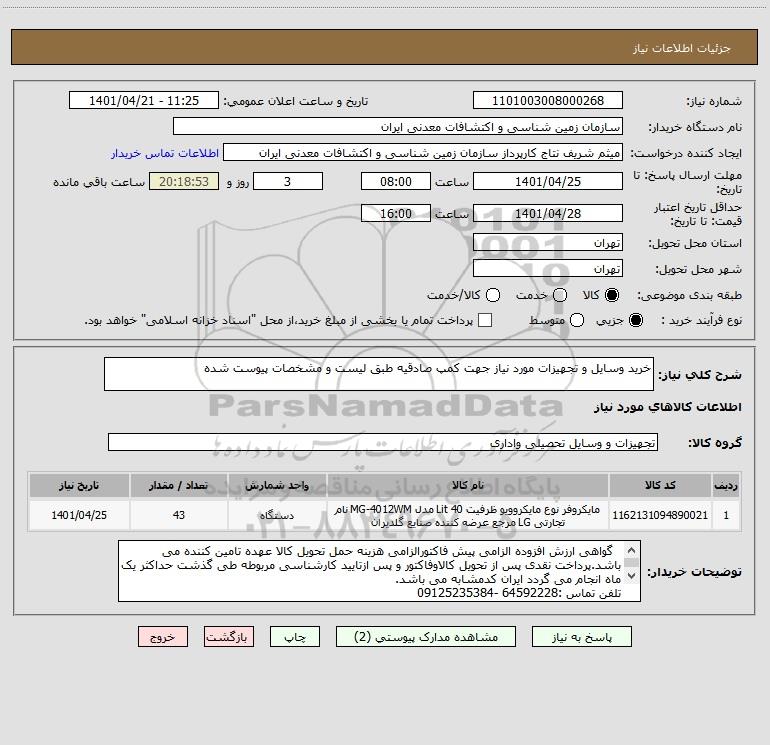The width and height of the screenshot is (770, 745).
Task: Click the ردیف column header
Action: pyautogui.click(x=726, y=485)
